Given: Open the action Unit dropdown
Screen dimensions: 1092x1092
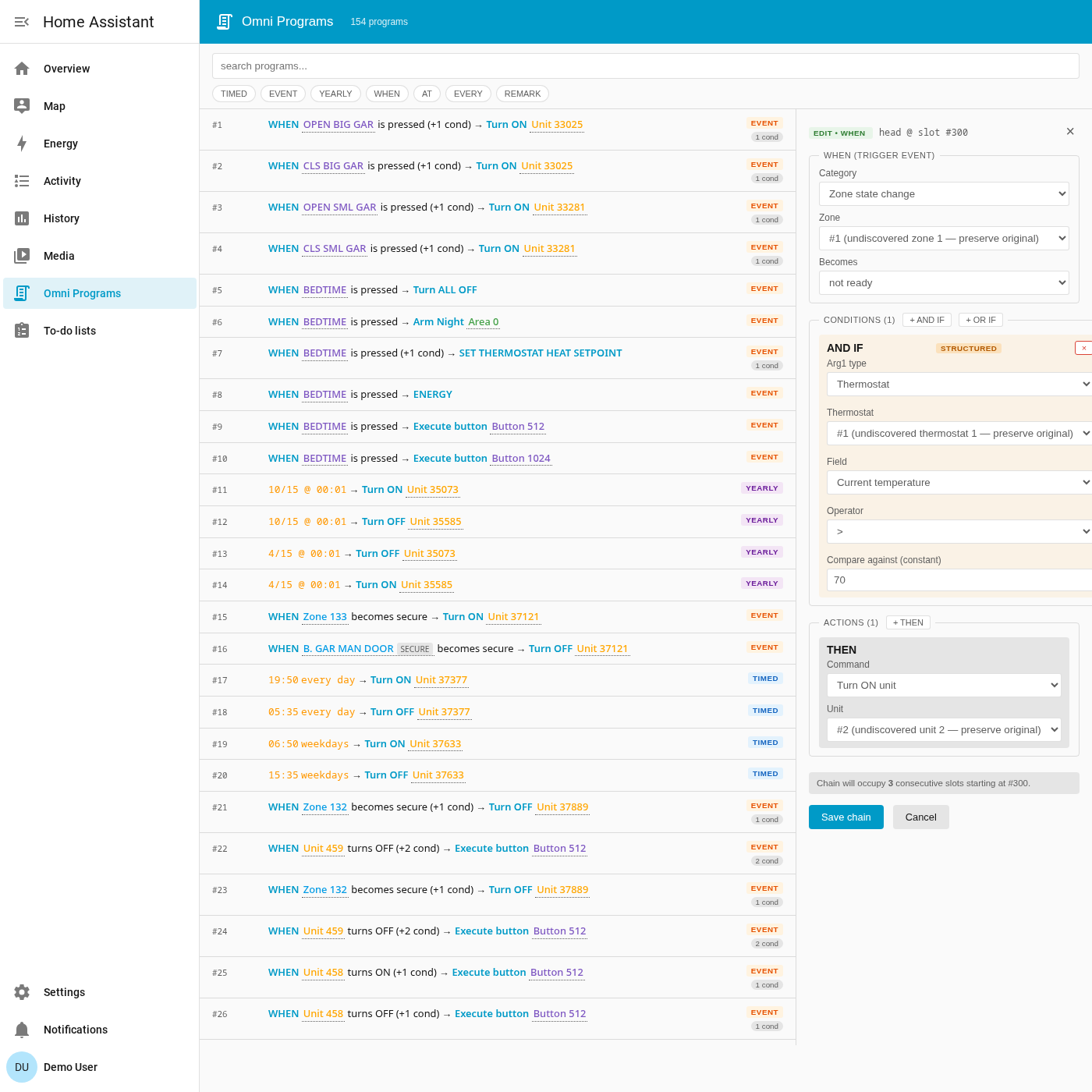Looking at the screenshot, I should pos(944,729).
